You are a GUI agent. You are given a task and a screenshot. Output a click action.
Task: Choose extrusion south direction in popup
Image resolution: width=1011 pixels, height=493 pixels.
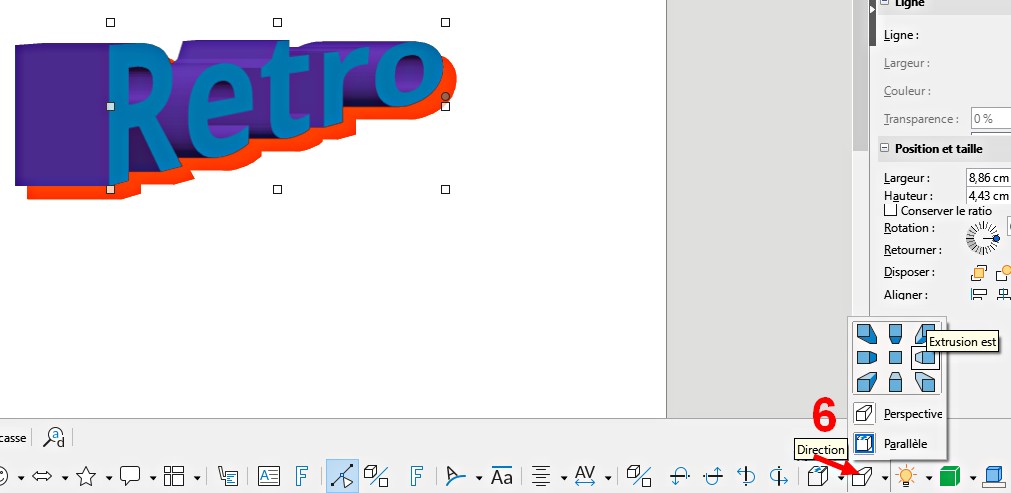(x=896, y=382)
